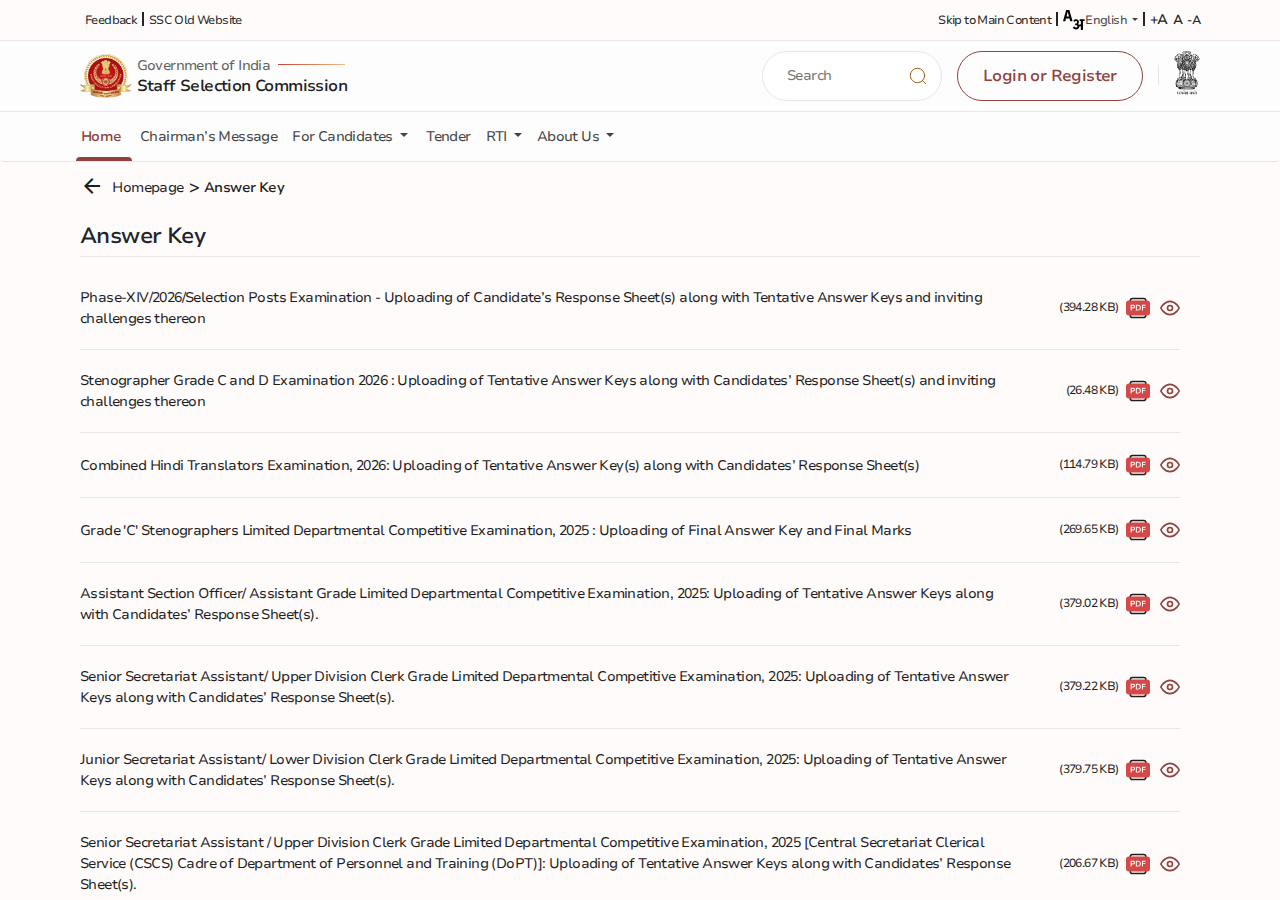
Task: Preview Stenographer Grade C and D 2026 notice
Action: click(x=1170, y=391)
